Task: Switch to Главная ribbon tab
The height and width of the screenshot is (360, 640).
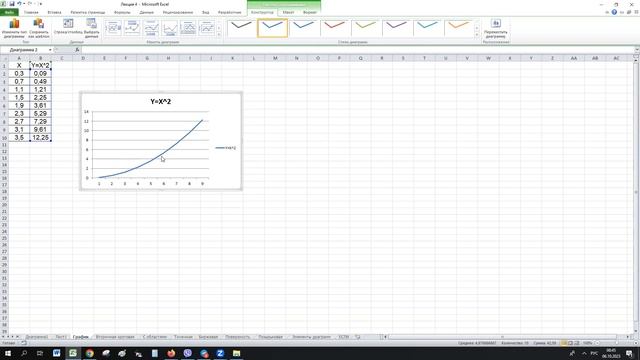Action: point(31,12)
